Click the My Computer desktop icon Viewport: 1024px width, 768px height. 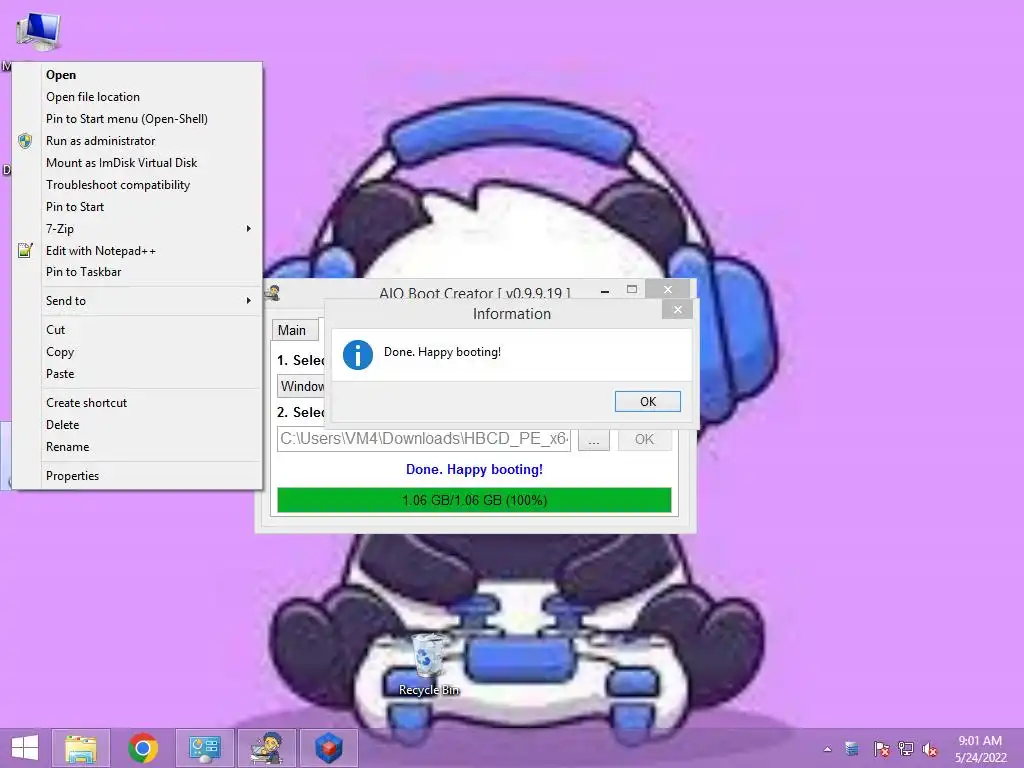click(38, 31)
